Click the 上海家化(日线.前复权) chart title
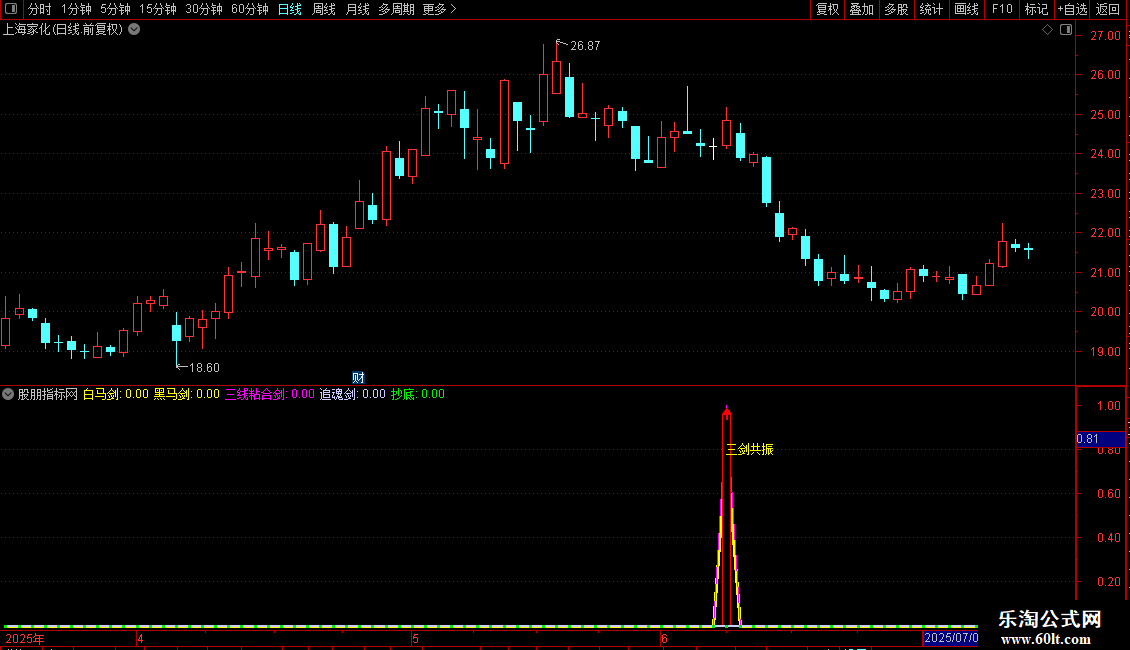 point(63,30)
